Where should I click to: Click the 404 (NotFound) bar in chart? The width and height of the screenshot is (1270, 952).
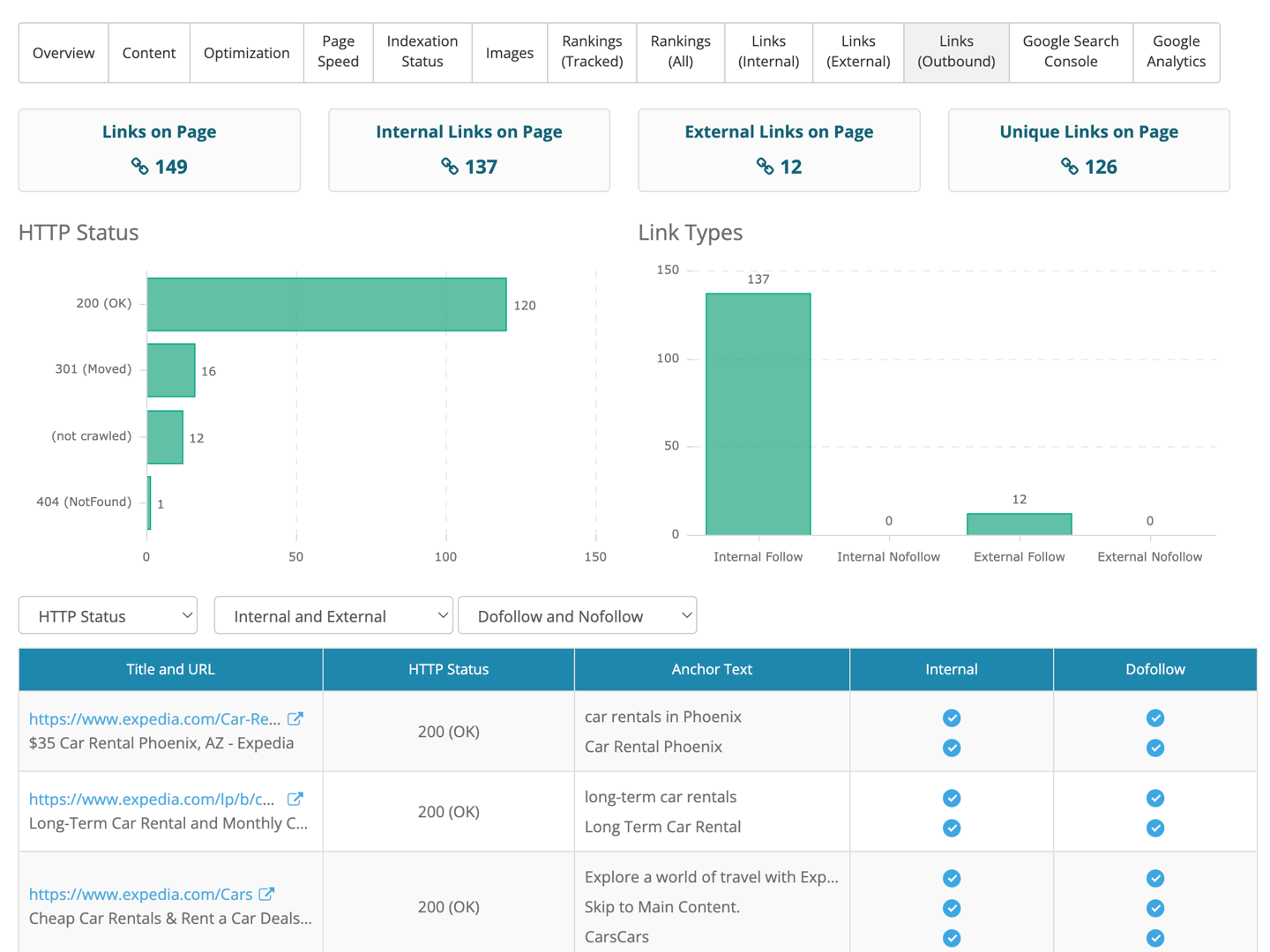click(x=149, y=502)
